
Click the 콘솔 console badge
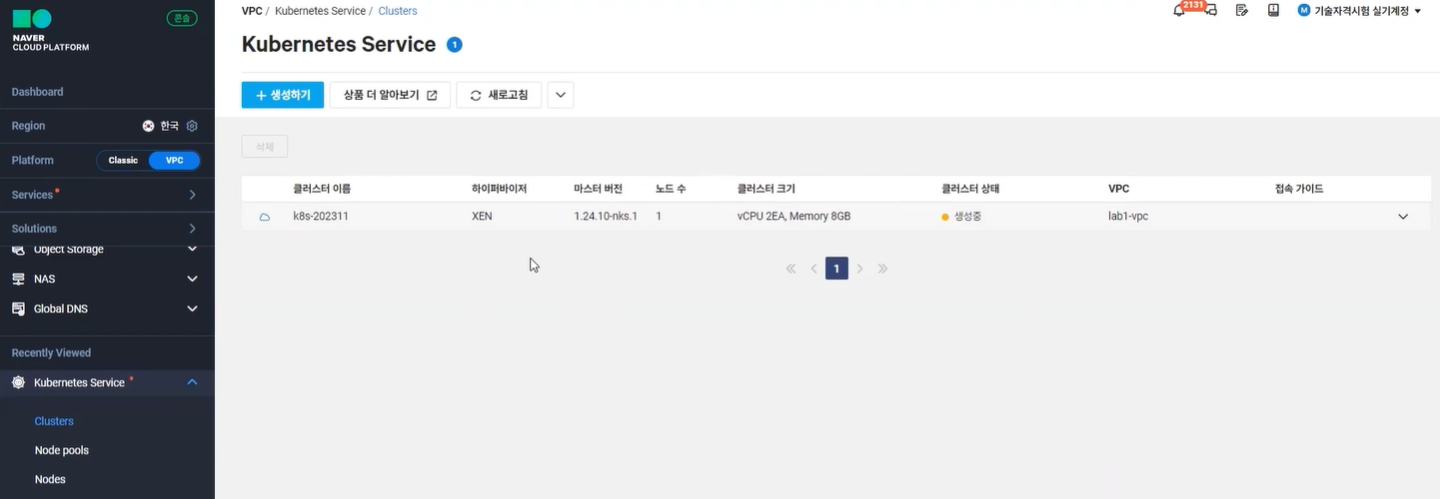[182, 18]
